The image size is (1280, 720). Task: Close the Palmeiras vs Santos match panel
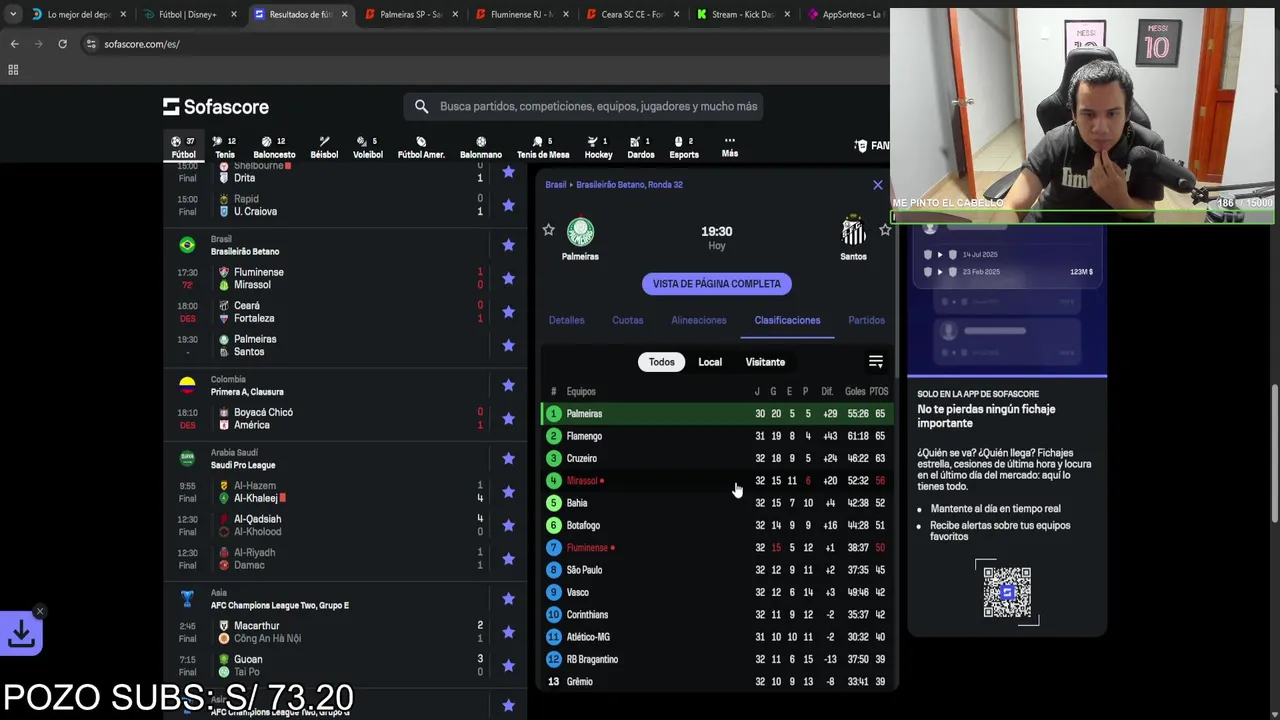point(878,185)
